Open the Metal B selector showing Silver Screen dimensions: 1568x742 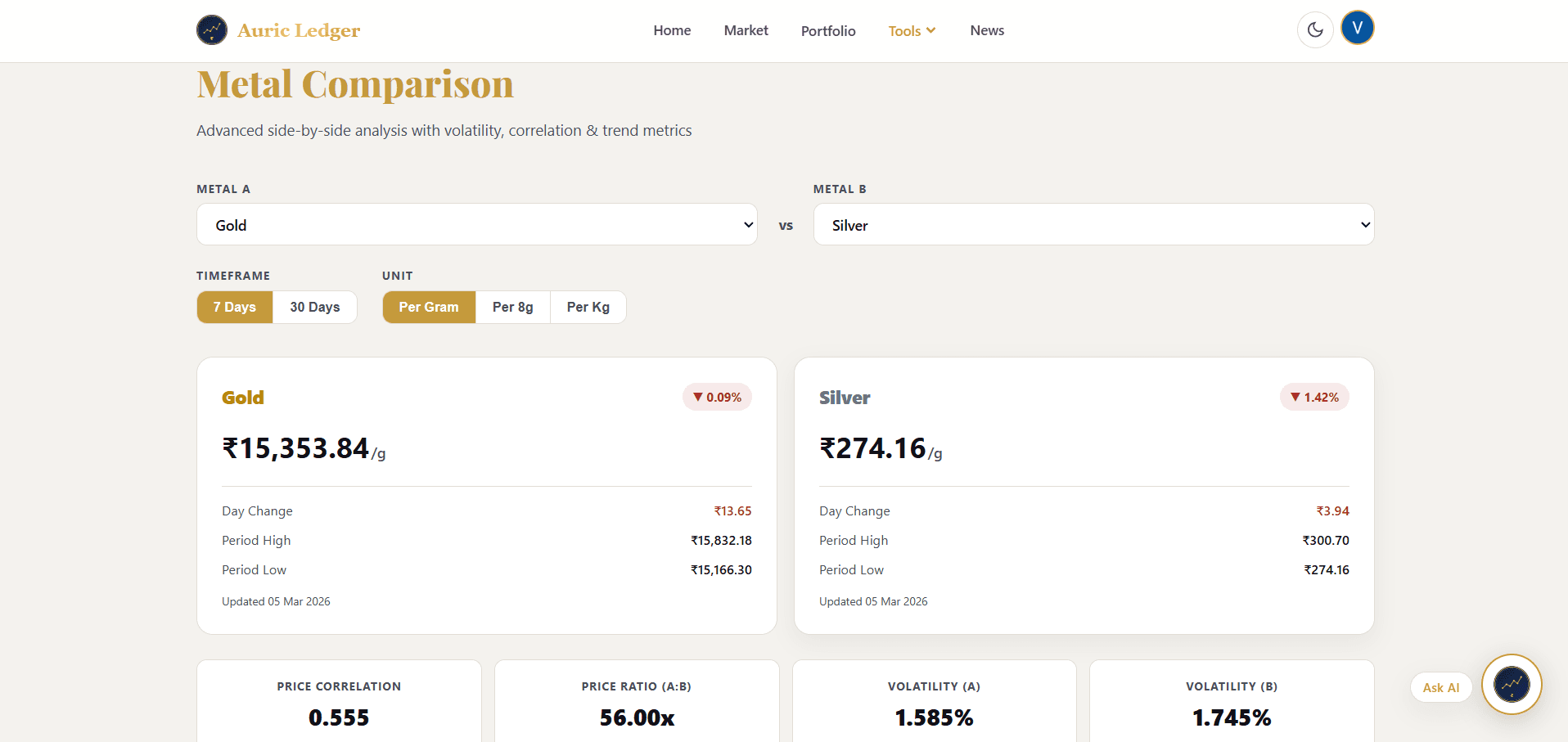(x=1093, y=224)
